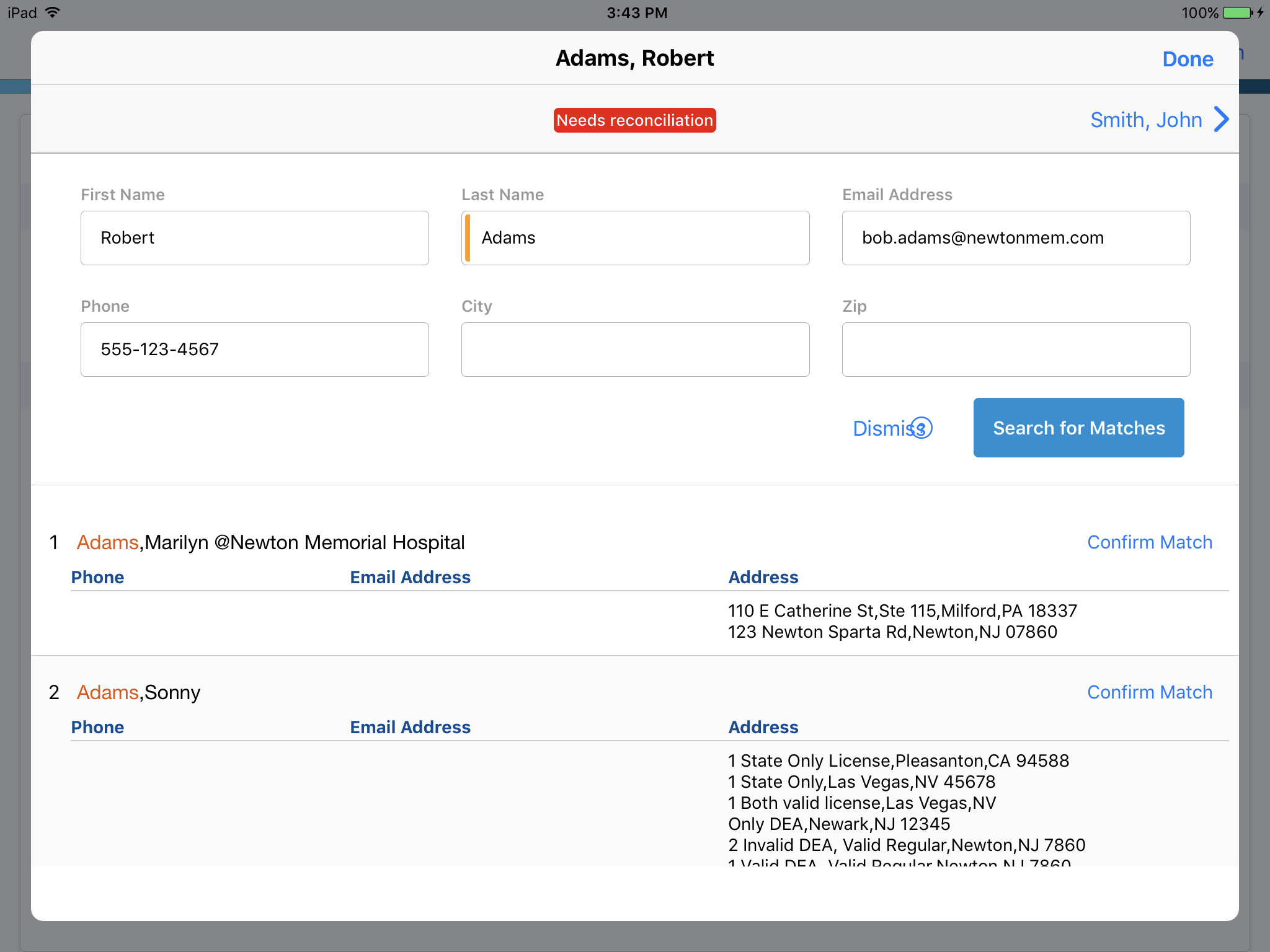Confirm Match for Adams, Marilyn
Image resolution: width=1270 pixels, height=952 pixels.
click(1149, 542)
